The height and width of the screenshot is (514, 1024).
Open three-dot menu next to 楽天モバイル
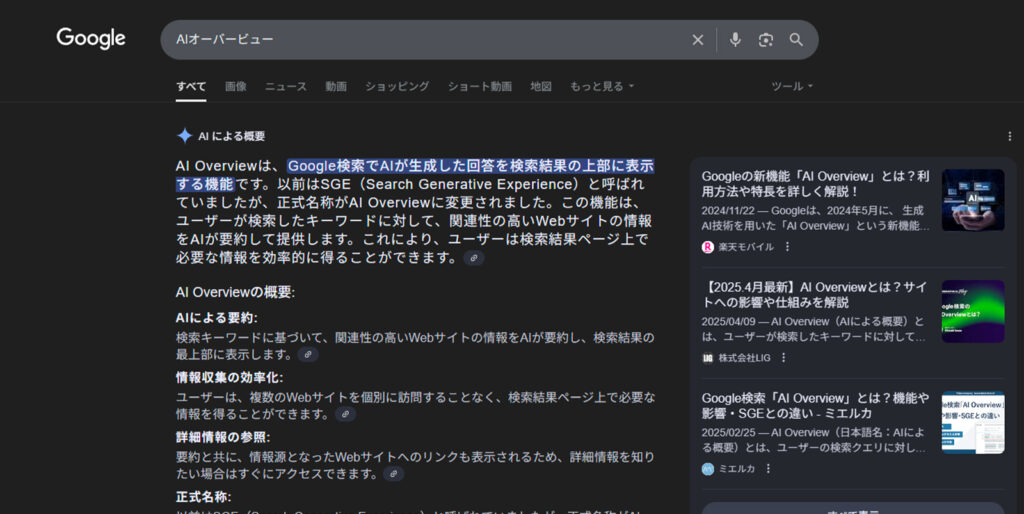click(787, 247)
